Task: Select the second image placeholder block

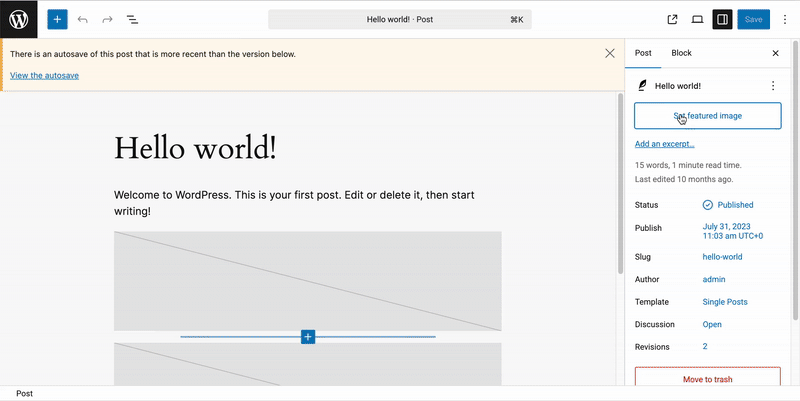Action: 308,364
